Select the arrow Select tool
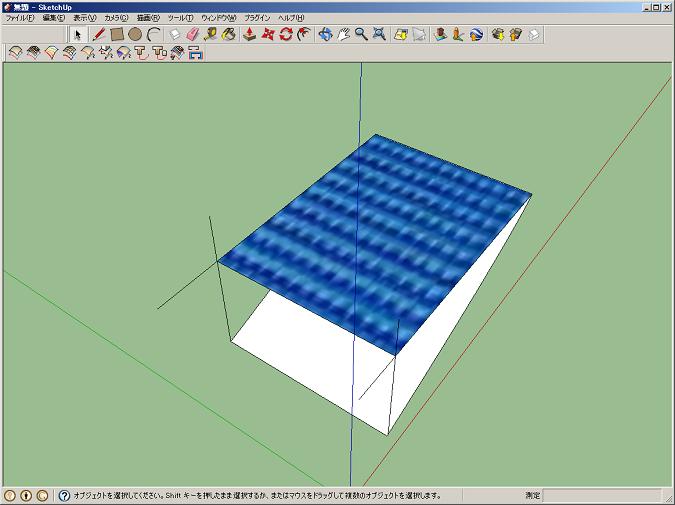 tap(79, 34)
